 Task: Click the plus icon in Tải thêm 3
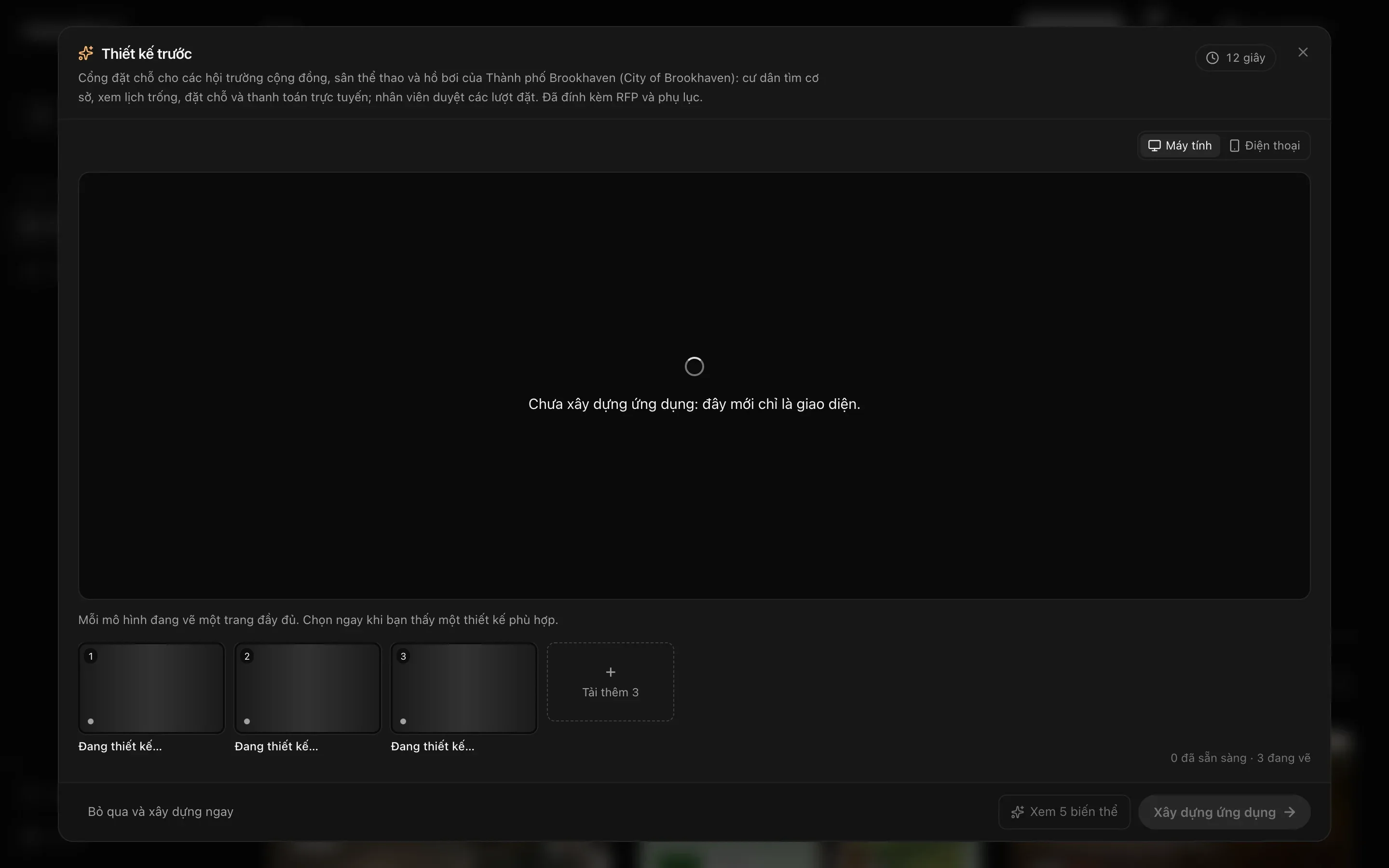point(611,672)
